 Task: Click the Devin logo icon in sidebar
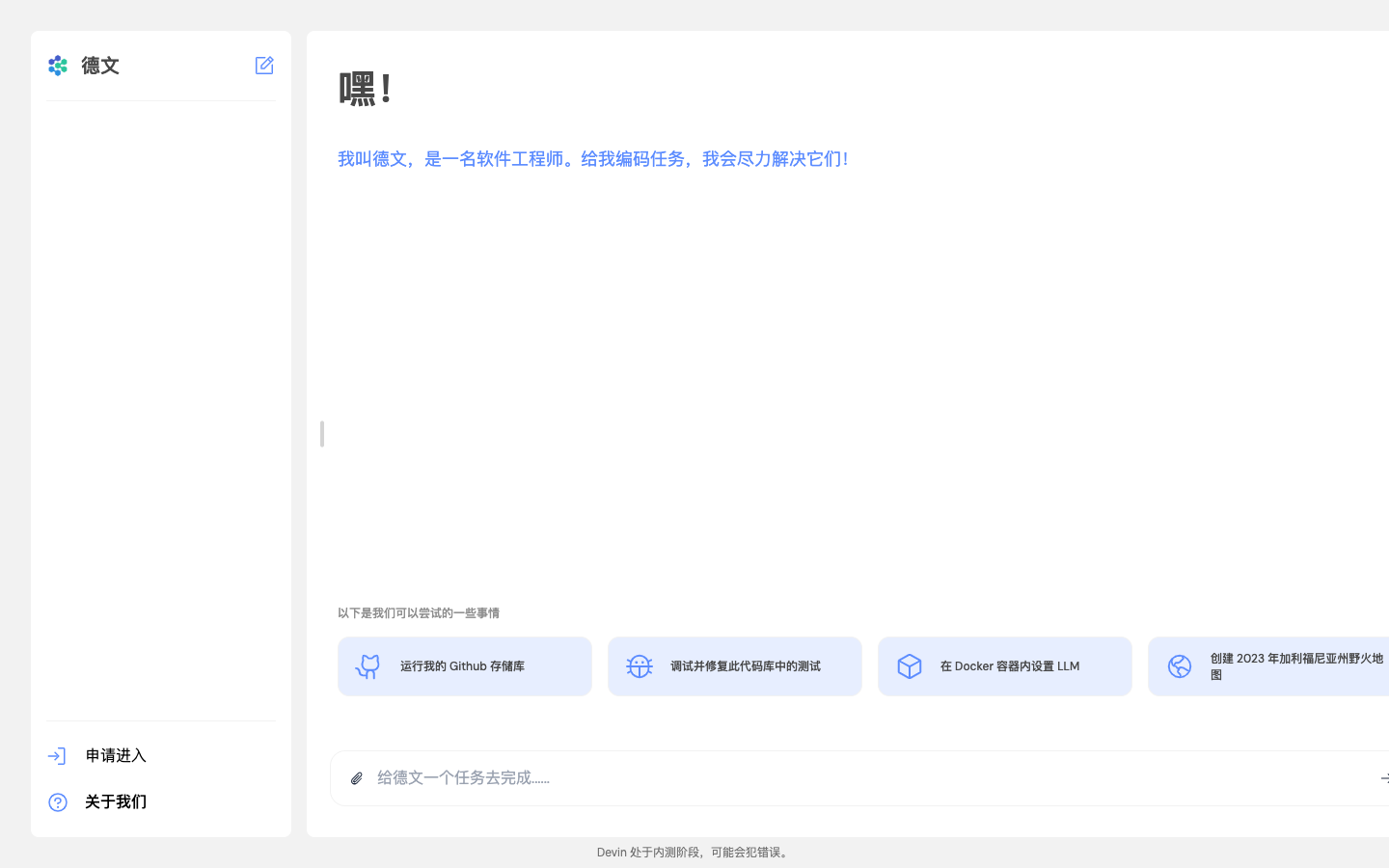pyautogui.click(x=57, y=66)
